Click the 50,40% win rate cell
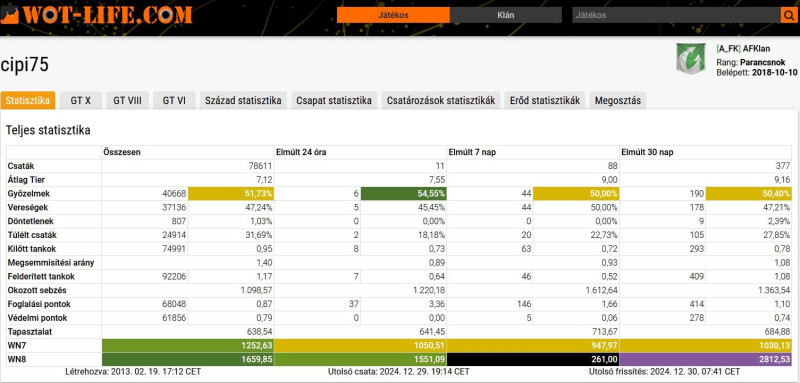The height and width of the screenshot is (383, 800). pos(749,194)
